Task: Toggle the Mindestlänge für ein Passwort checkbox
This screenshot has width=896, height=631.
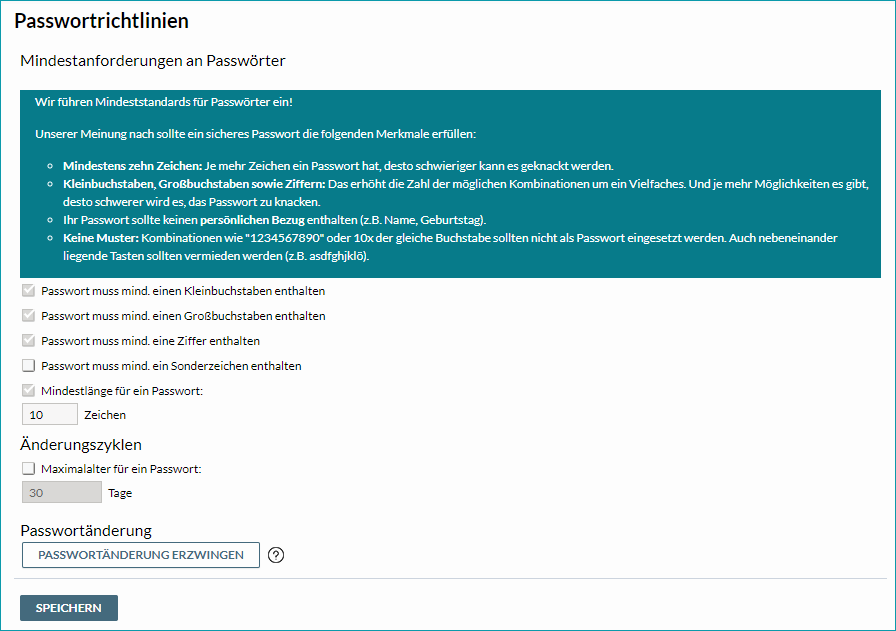Action: coord(29,391)
